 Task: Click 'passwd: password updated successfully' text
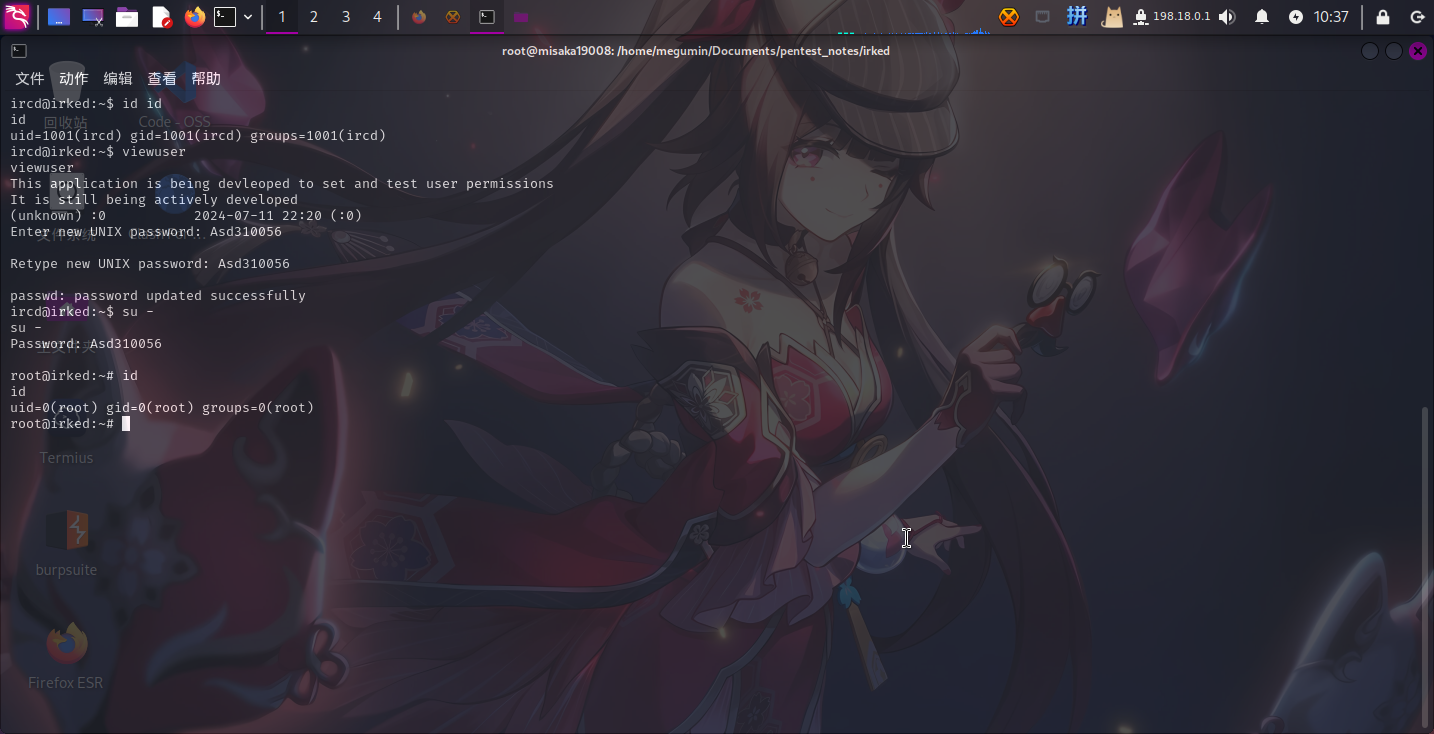coord(158,296)
